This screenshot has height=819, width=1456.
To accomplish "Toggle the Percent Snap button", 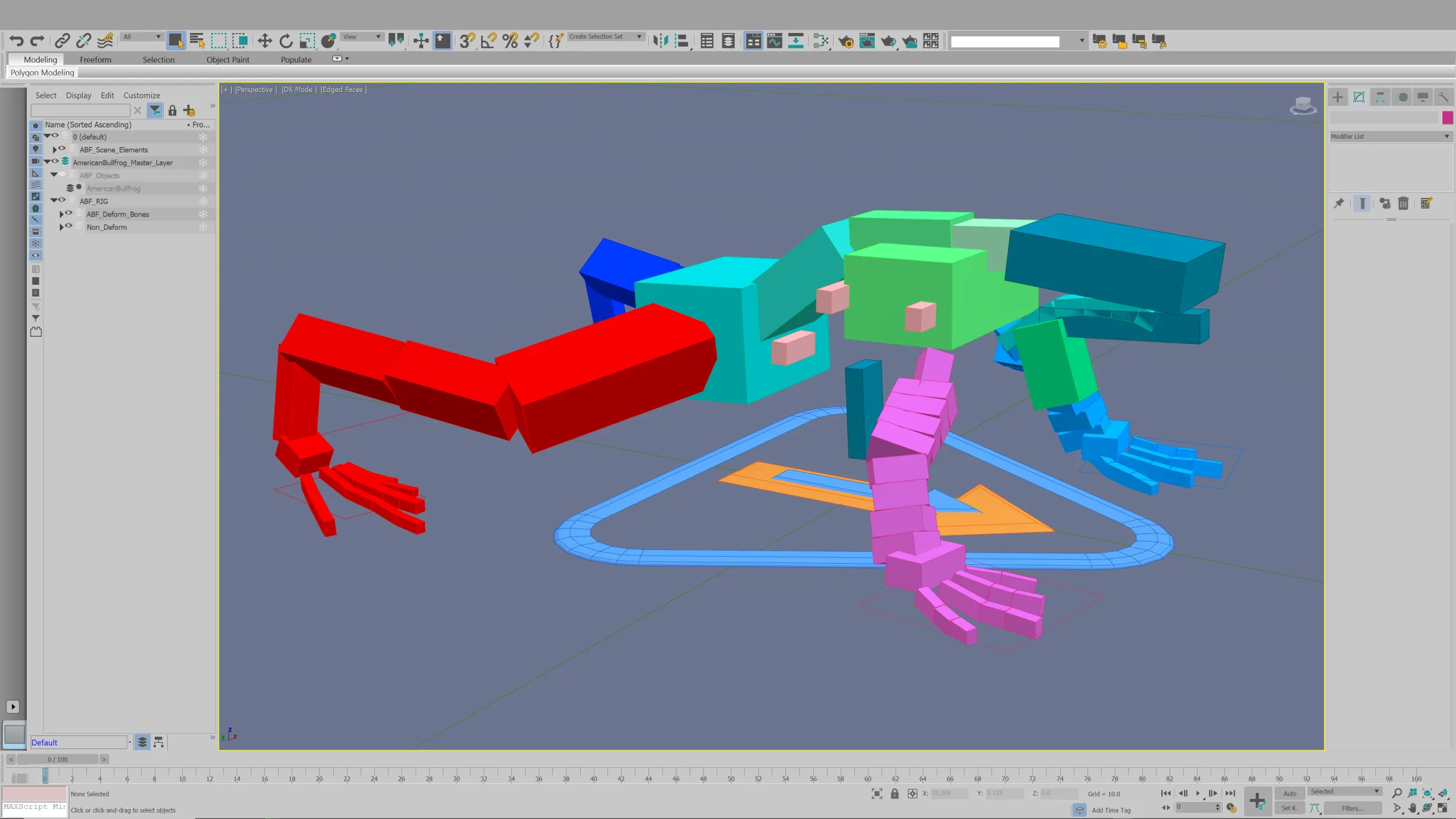I will [x=510, y=40].
